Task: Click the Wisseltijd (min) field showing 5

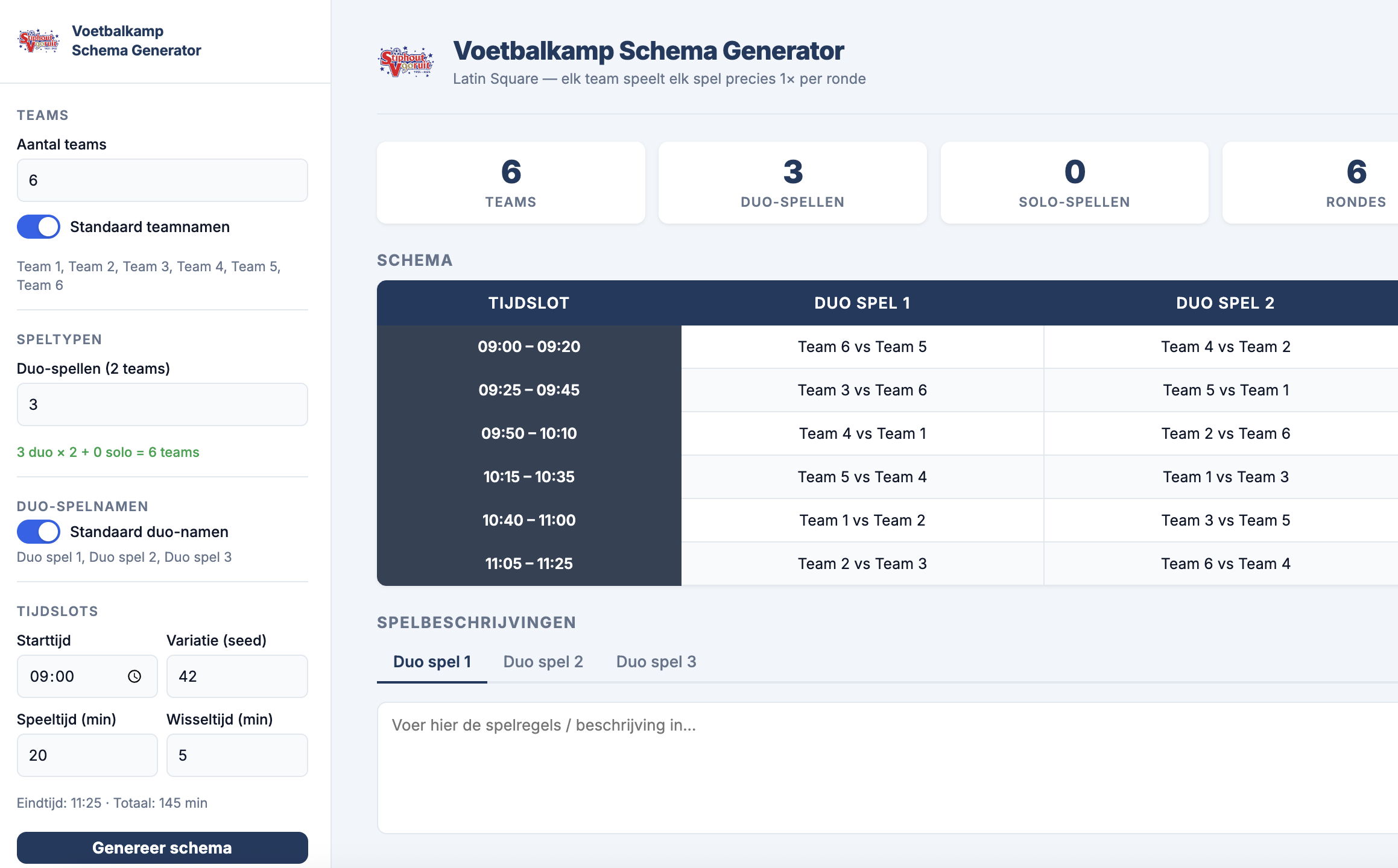Action: [237, 755]
